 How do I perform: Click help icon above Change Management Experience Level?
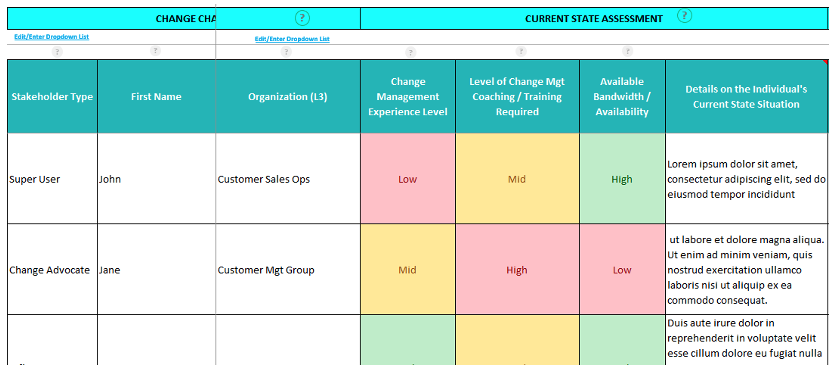point(410,52)
